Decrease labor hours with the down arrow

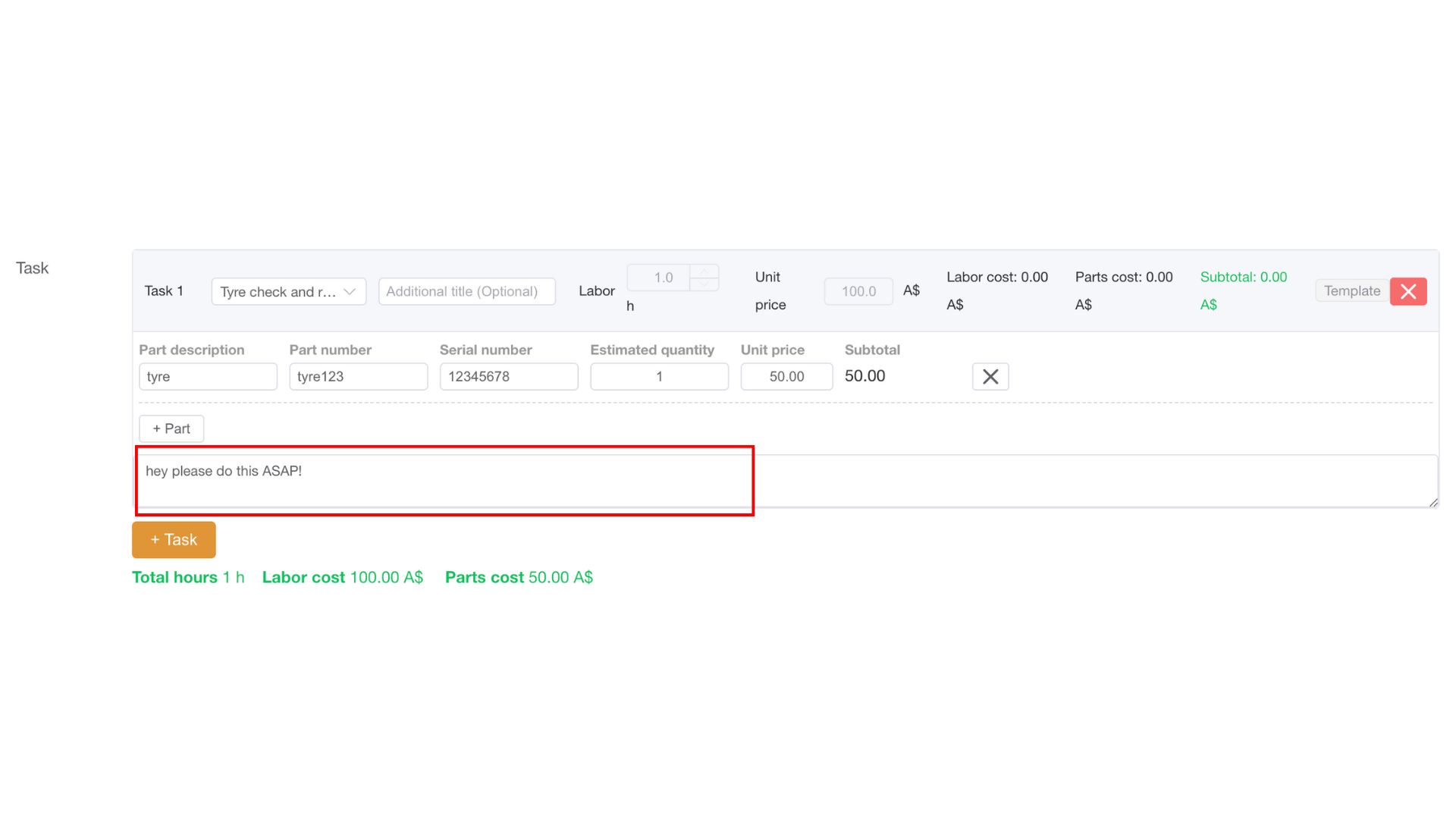click(704, 285)
